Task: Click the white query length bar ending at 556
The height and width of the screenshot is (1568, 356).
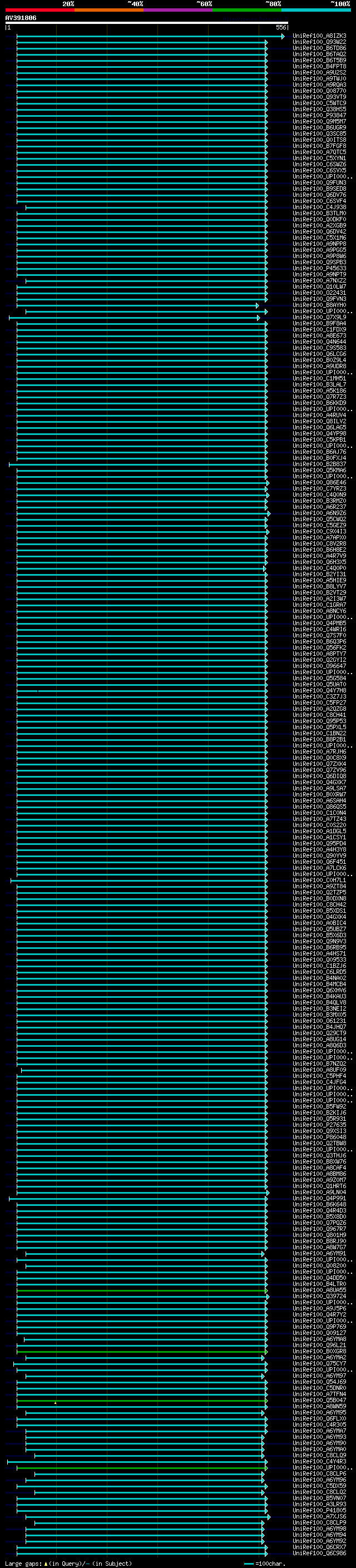Action: coord(147,22)
